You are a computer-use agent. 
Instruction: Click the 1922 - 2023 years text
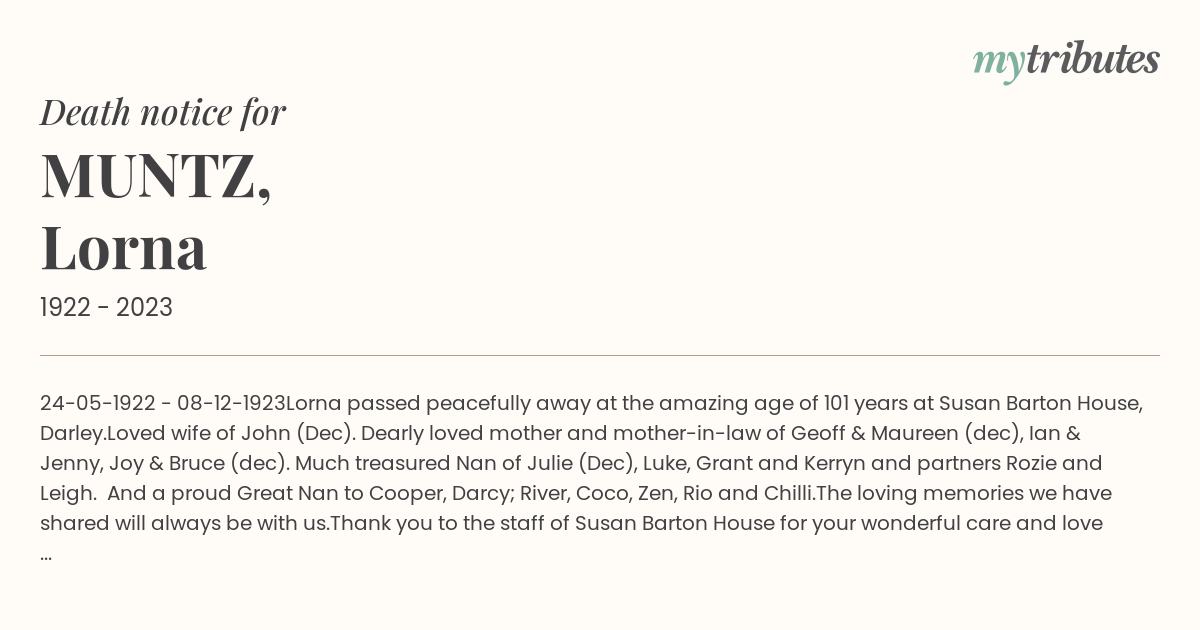tap(106, 308)
